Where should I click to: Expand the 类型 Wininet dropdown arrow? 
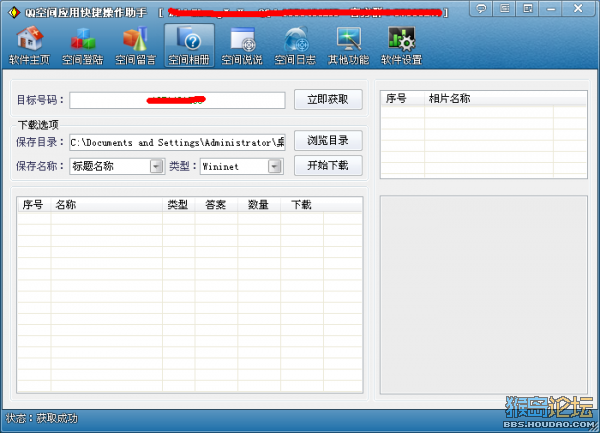pyautogui.click(x=274, y=166)
